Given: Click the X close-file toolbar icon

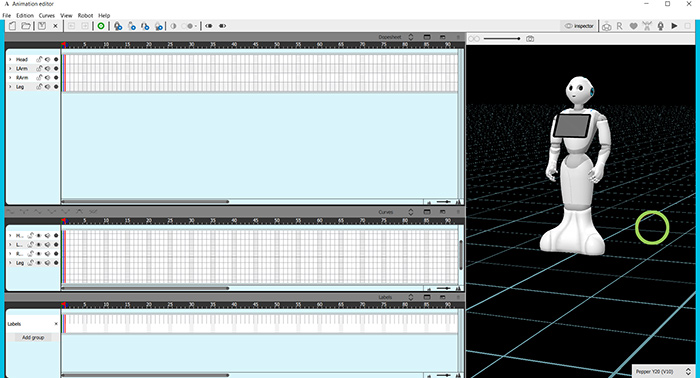Looking at the screenshot, I should click(x=55, y=26).
